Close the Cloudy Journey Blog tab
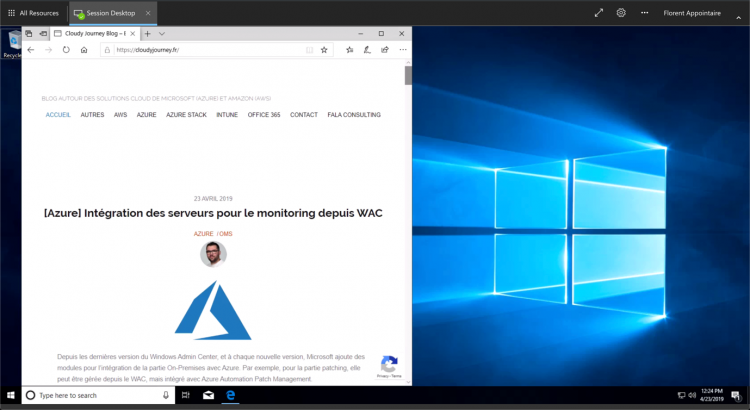Image resolution: width=750 pixels, height=410 pixels. (133, 33)
